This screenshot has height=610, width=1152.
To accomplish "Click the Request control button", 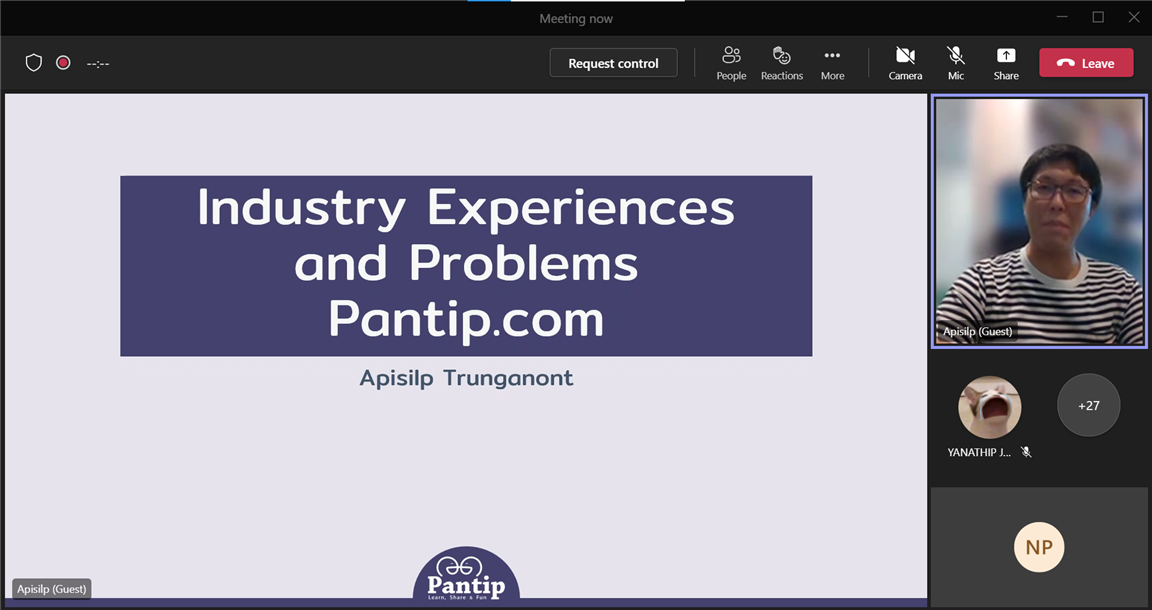I will click(x=613, y=63).
